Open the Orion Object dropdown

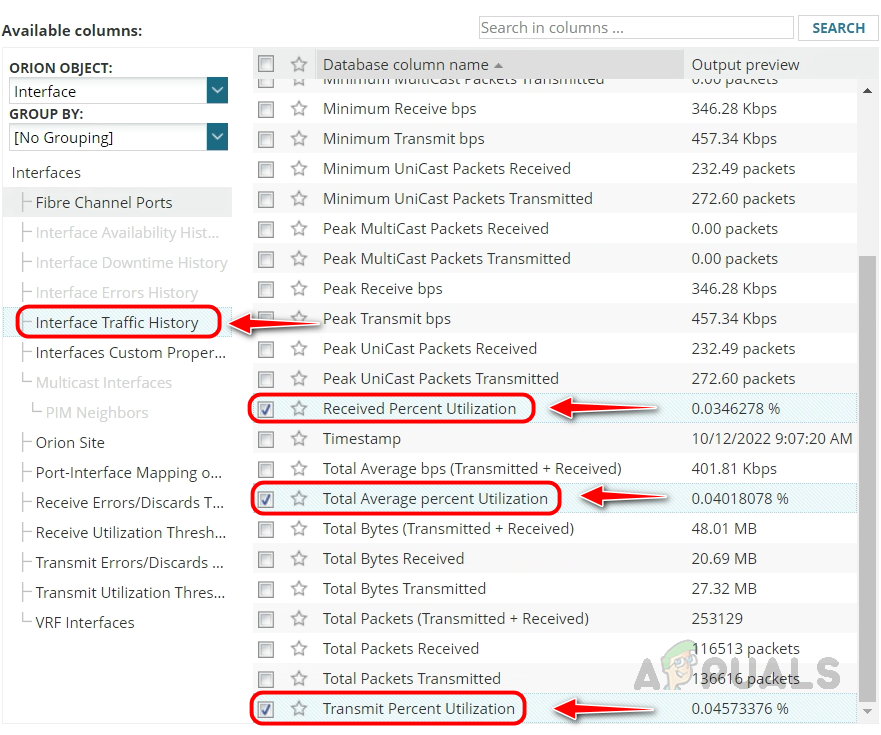point(217,90)
